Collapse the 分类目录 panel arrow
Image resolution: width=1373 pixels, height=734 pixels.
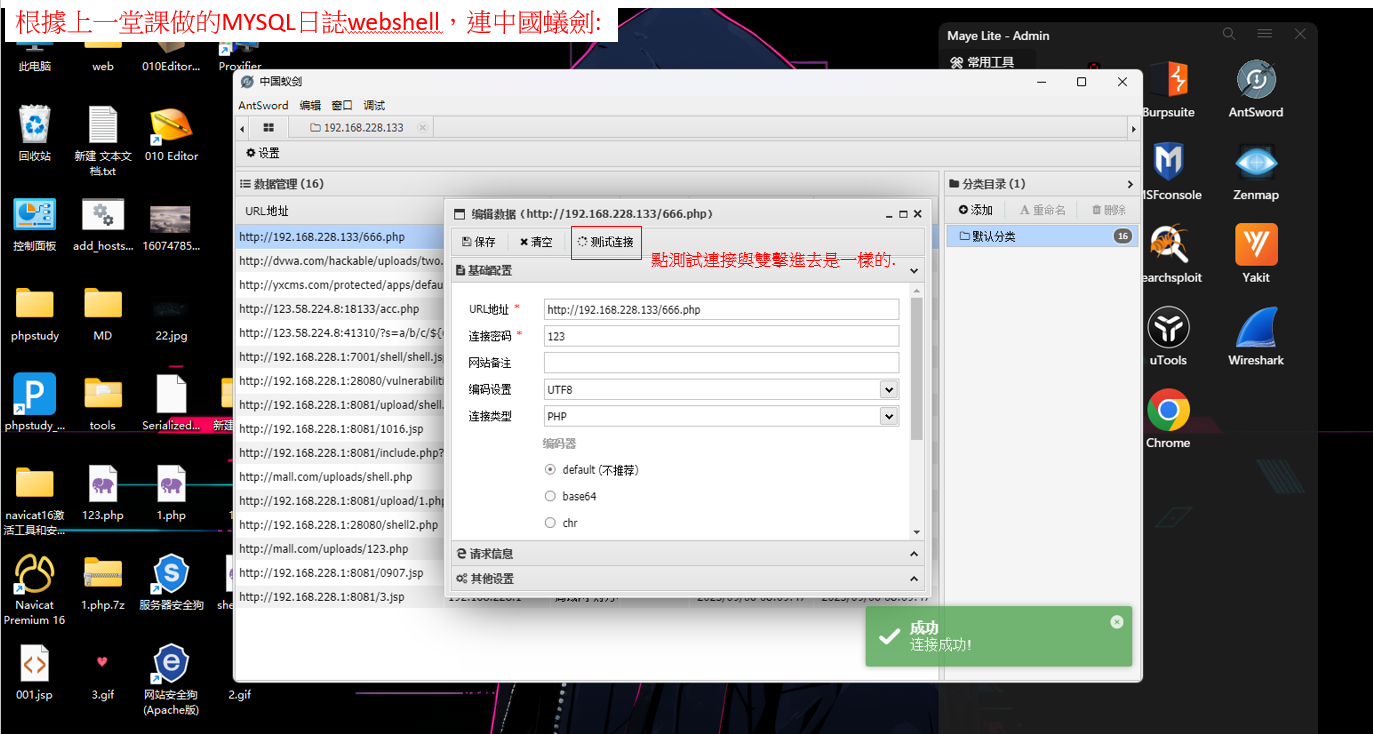(1130, 184)
